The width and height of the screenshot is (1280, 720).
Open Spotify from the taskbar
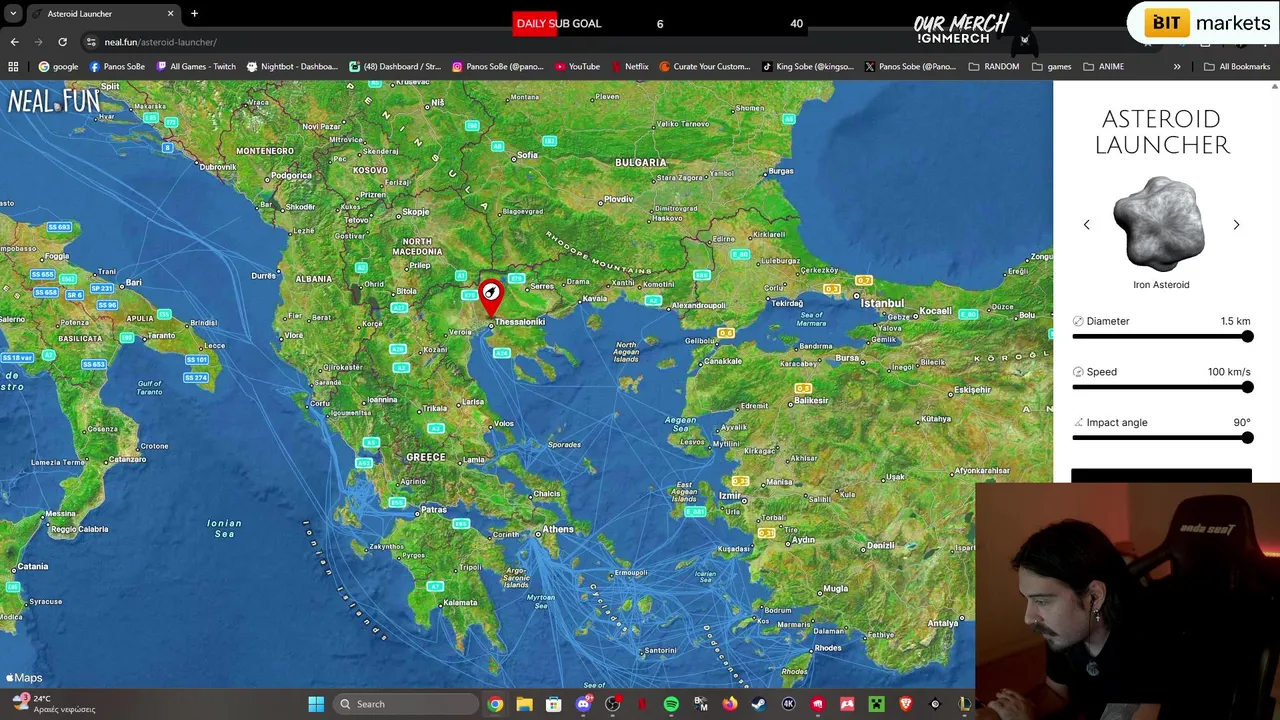pyautogui.click(x=671, y=704)
